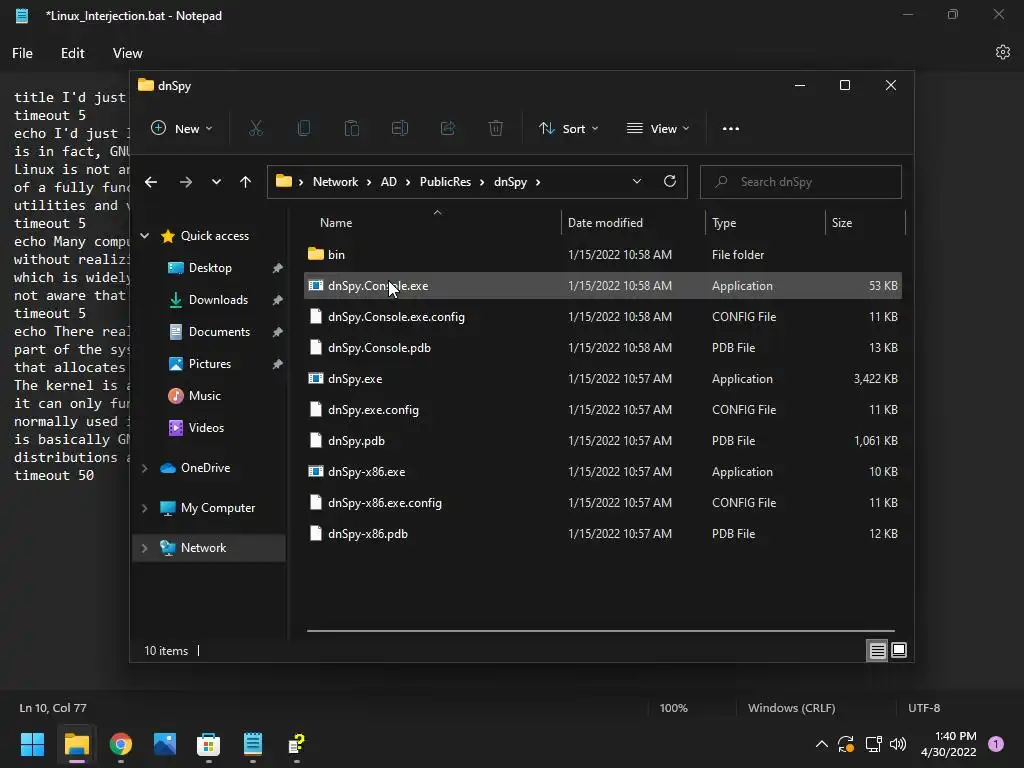
Task: Select dnSpy-x86.exe application file
Action: (603, 472)
